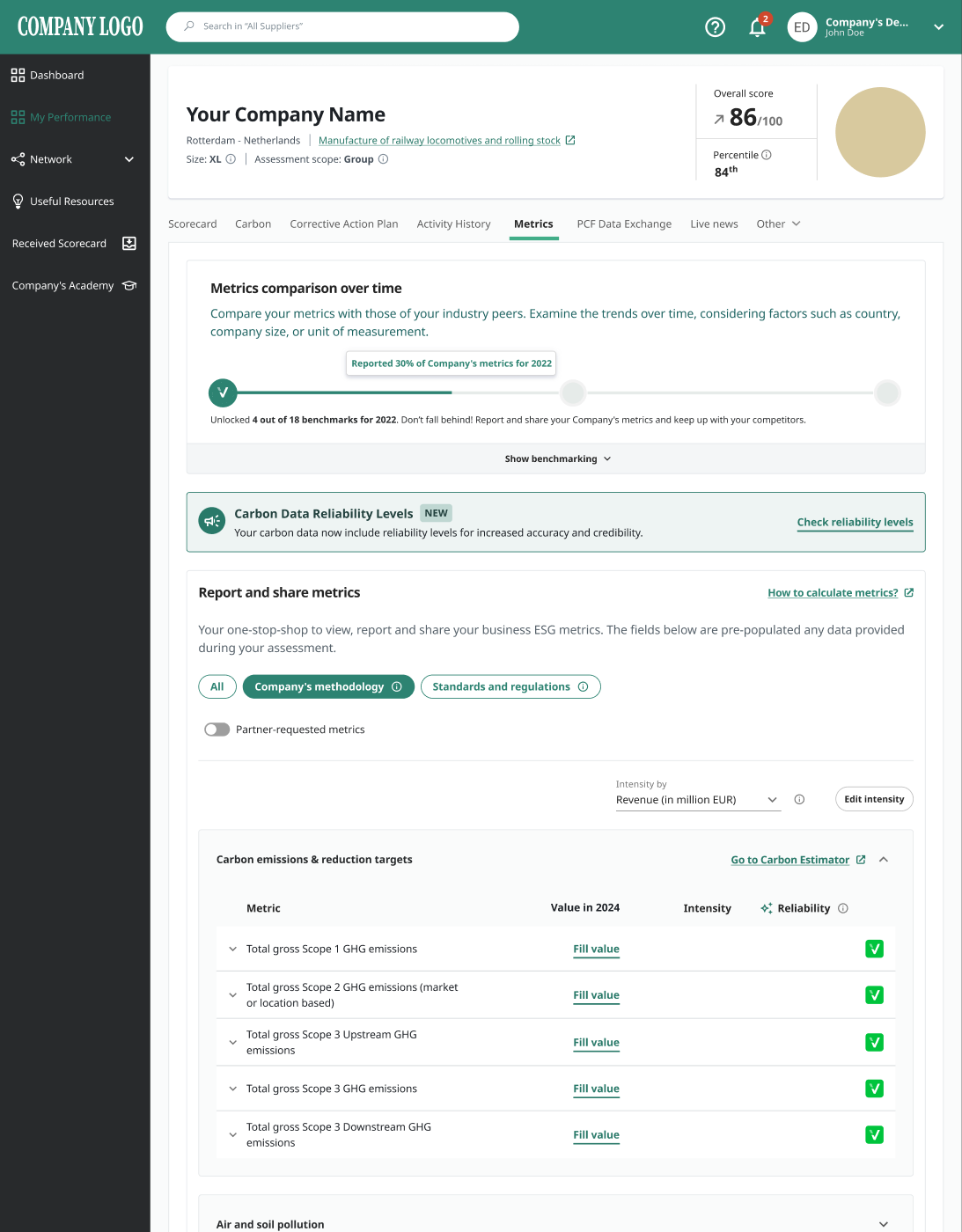
Task: Click the info icon beside Intensity dropdown
Action: (x=799, y=799)
